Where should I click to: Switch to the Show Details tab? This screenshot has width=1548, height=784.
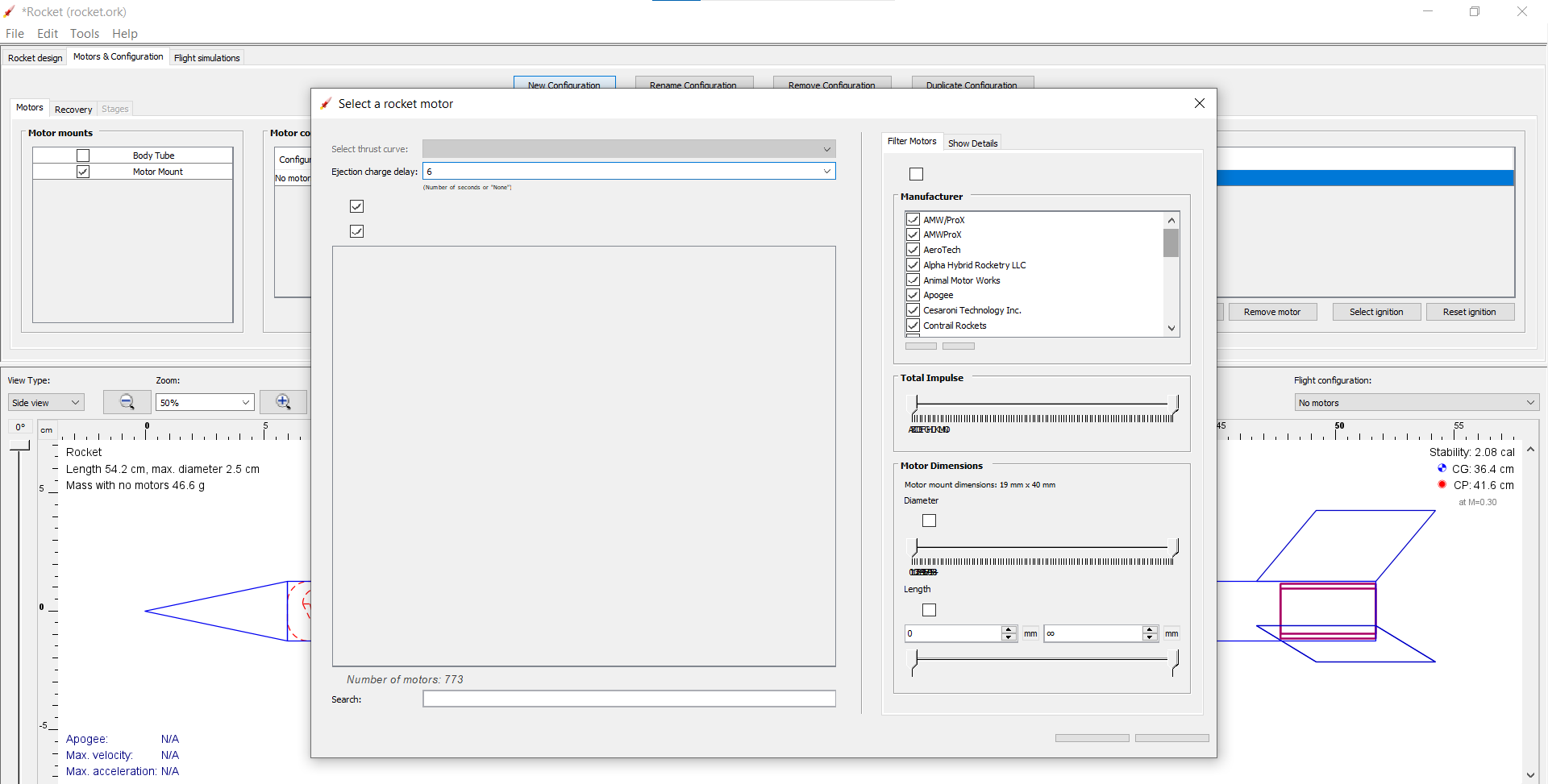point(973,142)
